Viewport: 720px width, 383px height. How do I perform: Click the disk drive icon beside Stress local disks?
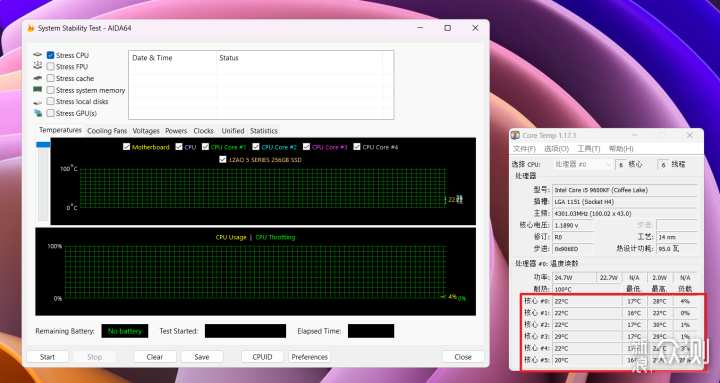[x=38, y=102]
